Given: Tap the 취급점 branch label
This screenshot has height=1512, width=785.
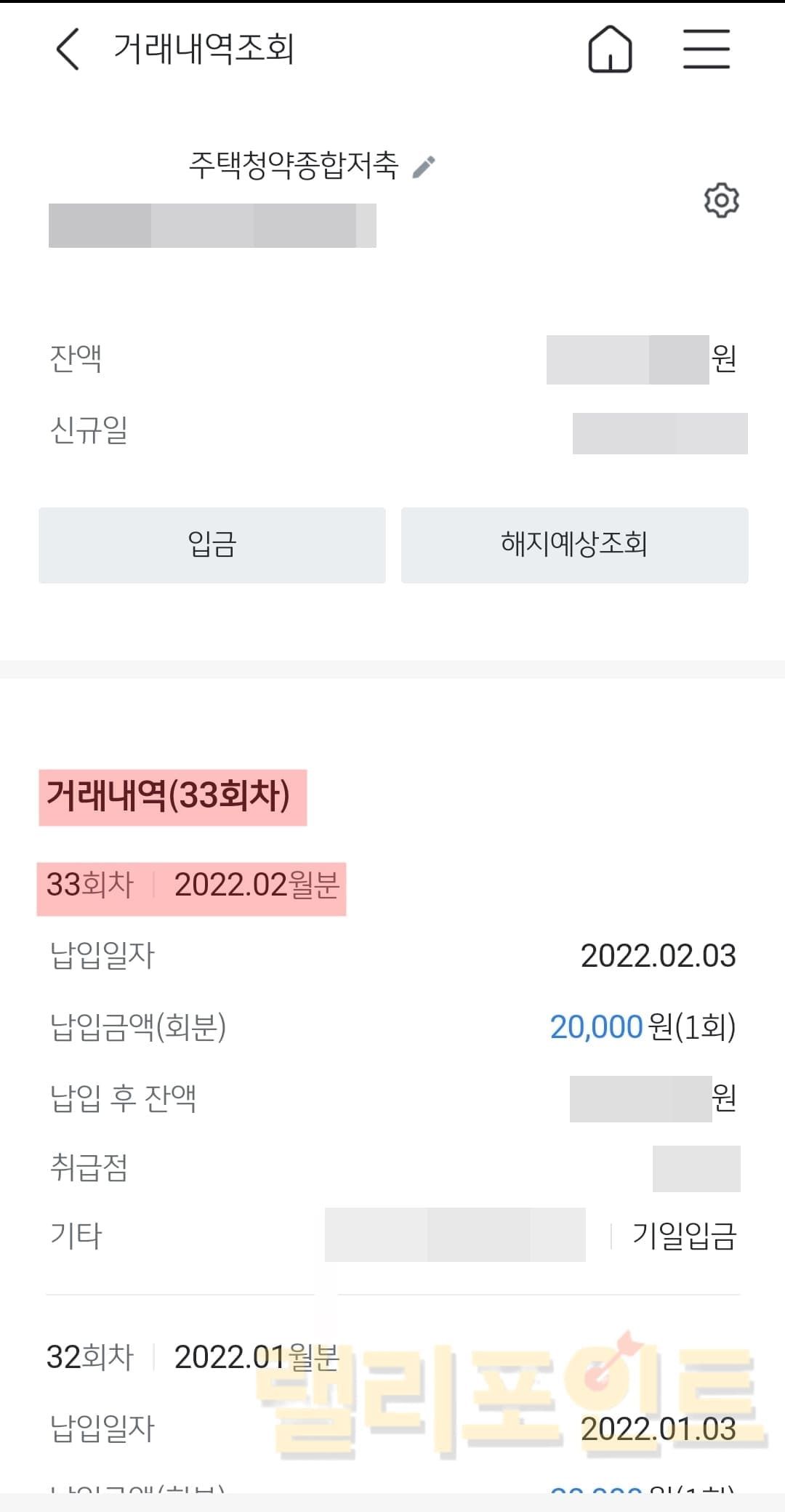Looking at the screenshot, I should (x=89, y=1168).
